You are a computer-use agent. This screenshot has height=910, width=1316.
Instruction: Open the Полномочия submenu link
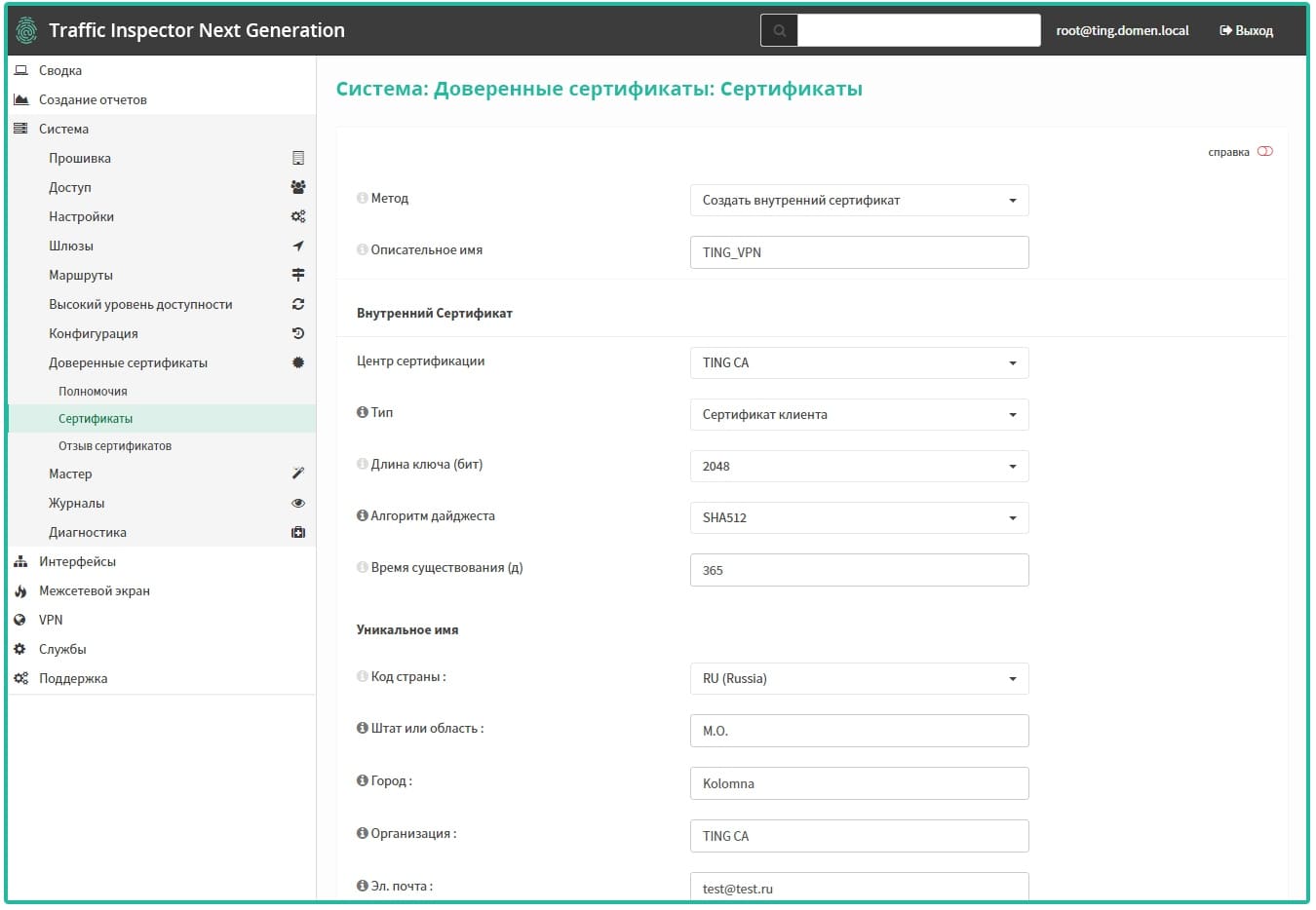(x=93, y=392)
